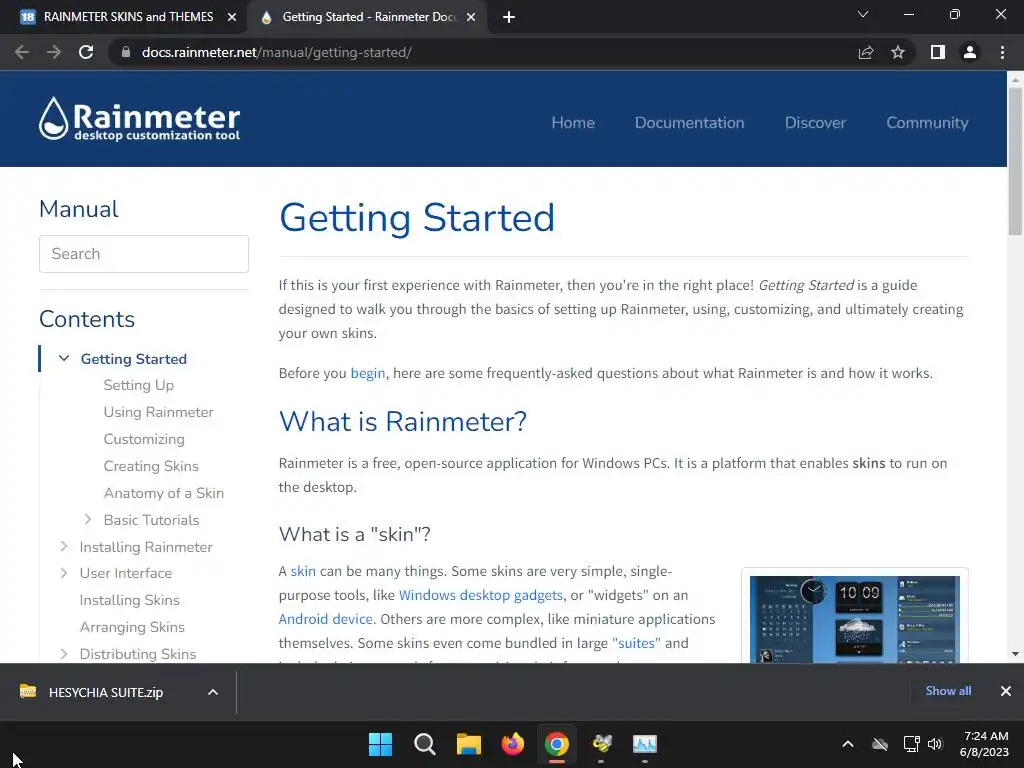Collapse the Getting Started tree section
Viewport: 1024px width, 768px height.
[x=64, y=359]
